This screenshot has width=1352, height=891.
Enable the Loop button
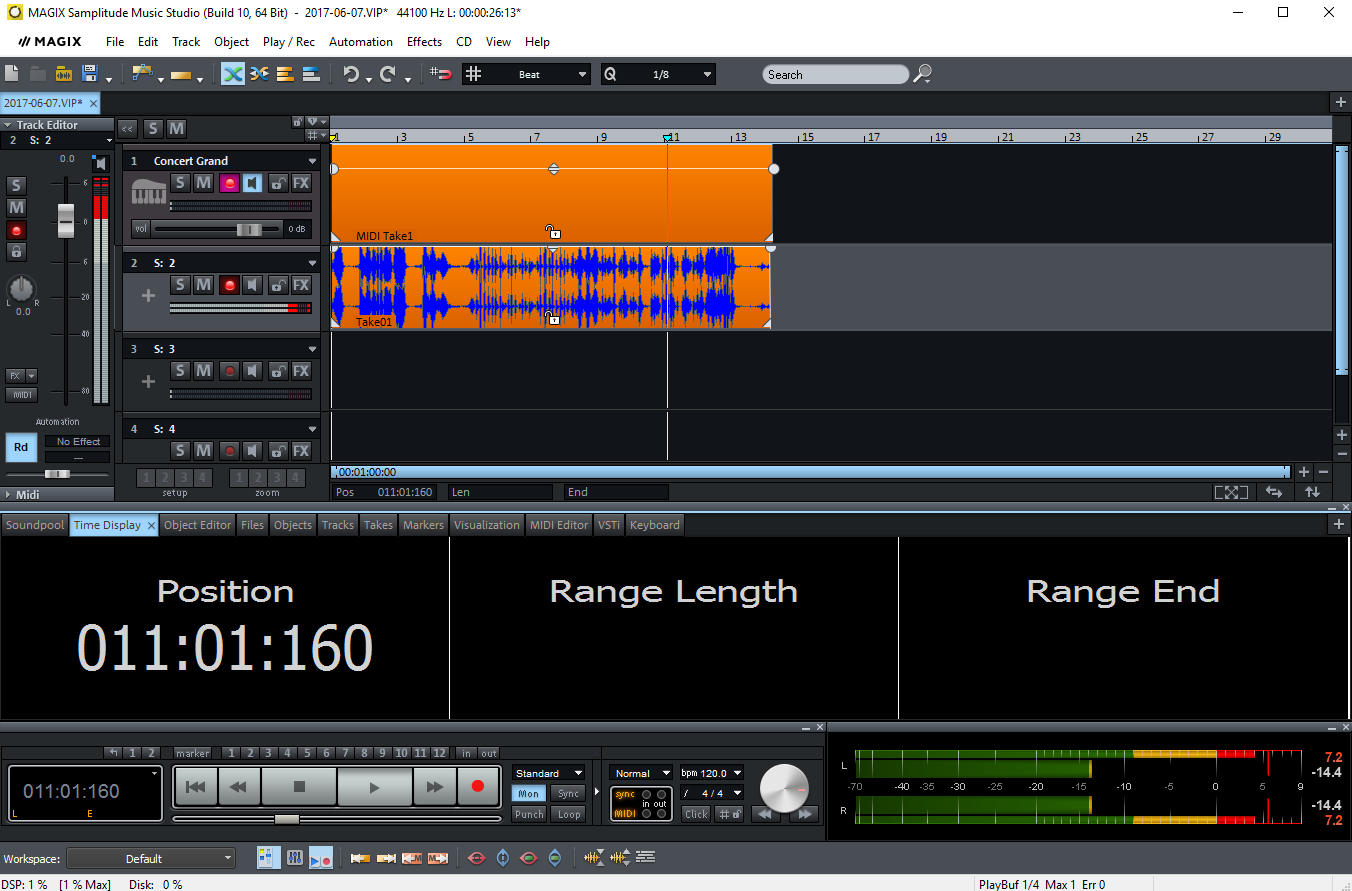(569, 814)
